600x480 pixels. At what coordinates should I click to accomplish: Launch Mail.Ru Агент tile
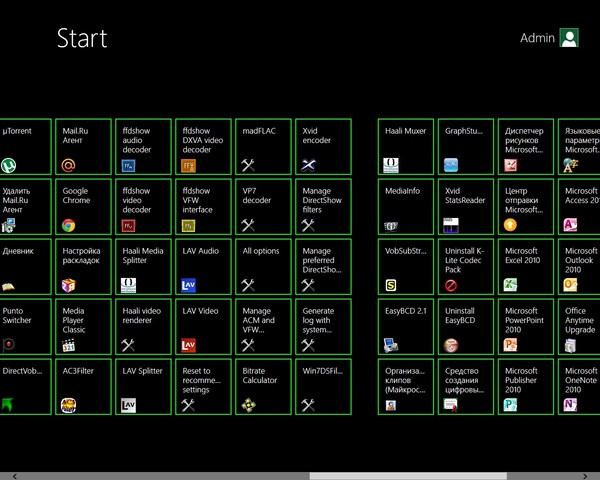pos(83,147)
